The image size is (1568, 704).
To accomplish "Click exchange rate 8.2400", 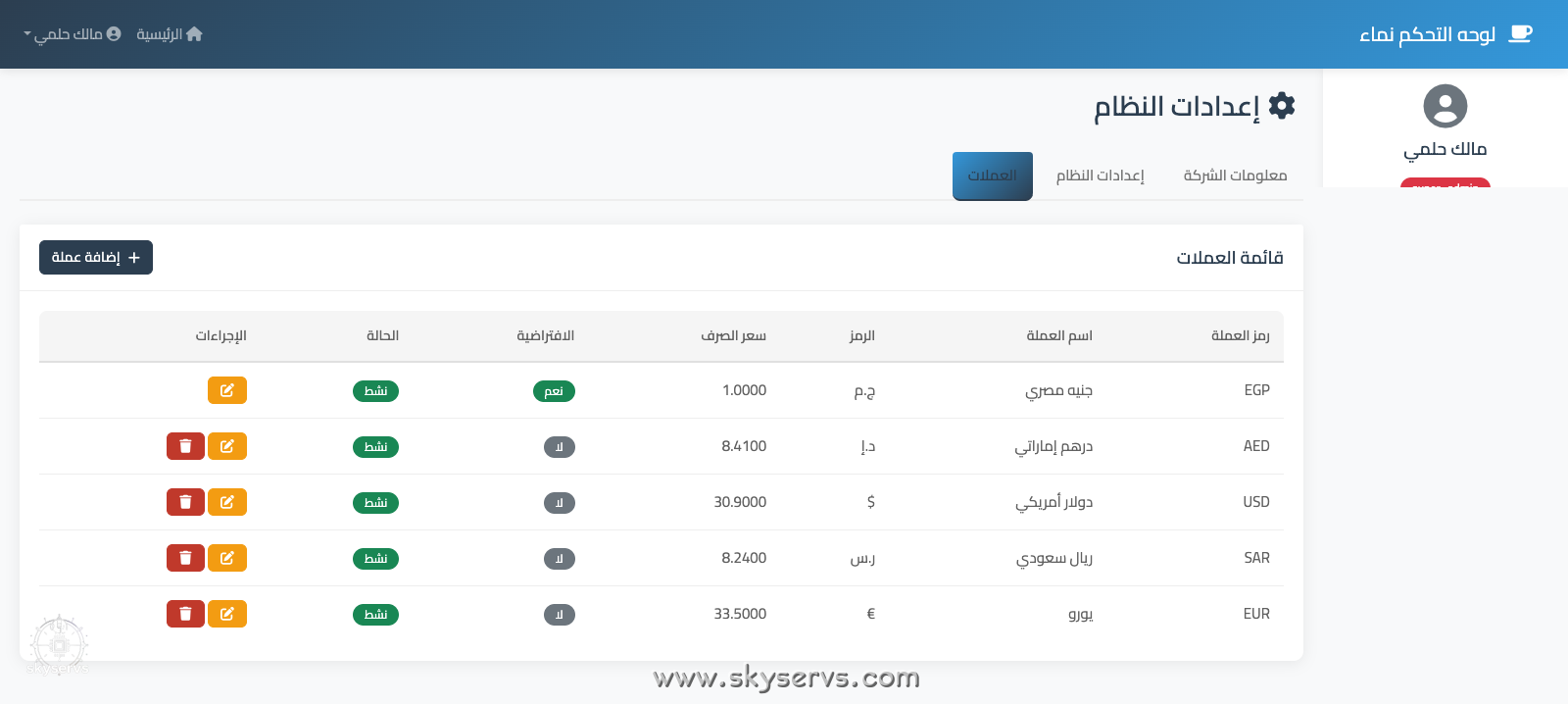I will pyautogui.click(x=744, y=558).
